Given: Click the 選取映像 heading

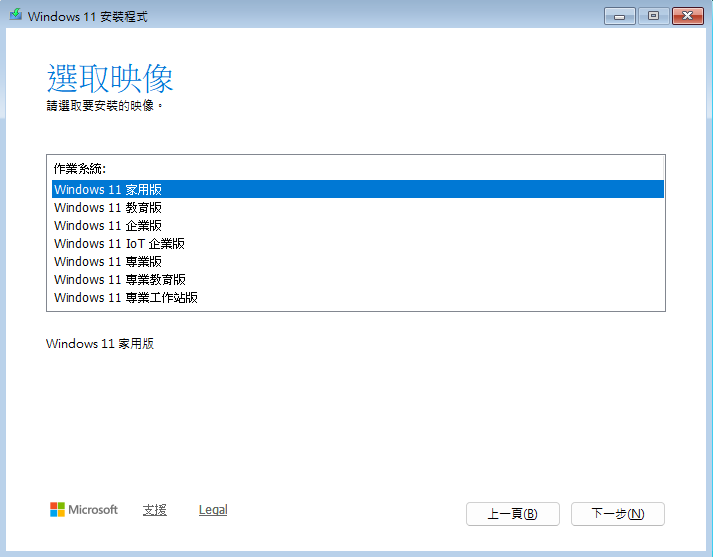Looking at the screenshot, I should pos(110,78).
